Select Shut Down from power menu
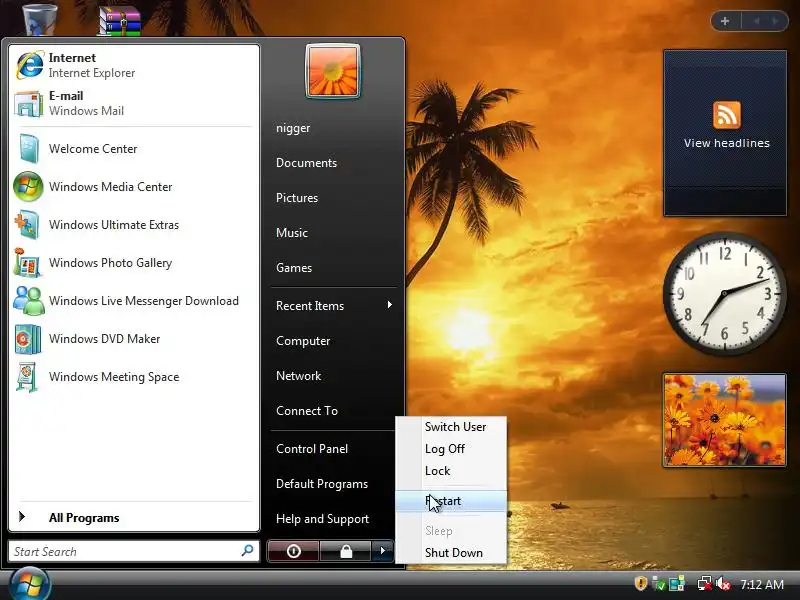This screenshot has width=800, height=600. [x=452, y=553]
